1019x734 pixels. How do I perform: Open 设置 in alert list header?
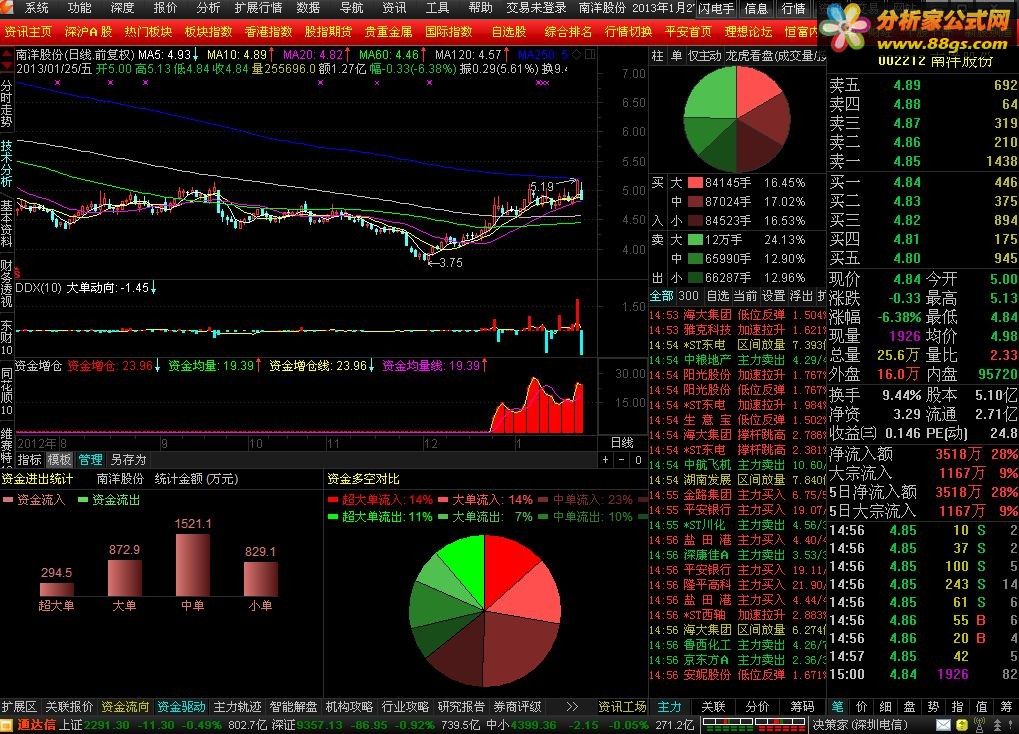pos(773,296)
